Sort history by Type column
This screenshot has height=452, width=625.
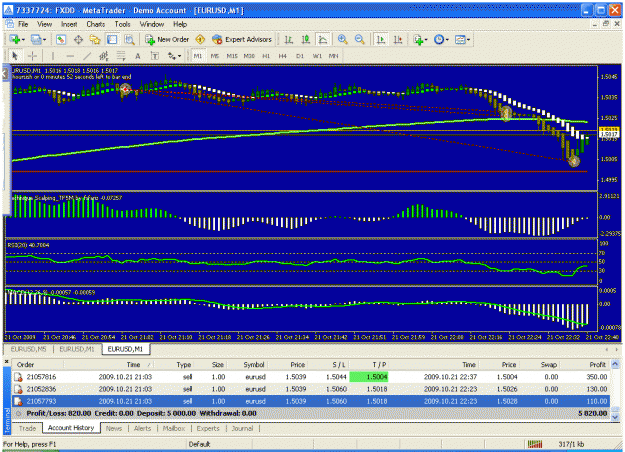point(176,365)
